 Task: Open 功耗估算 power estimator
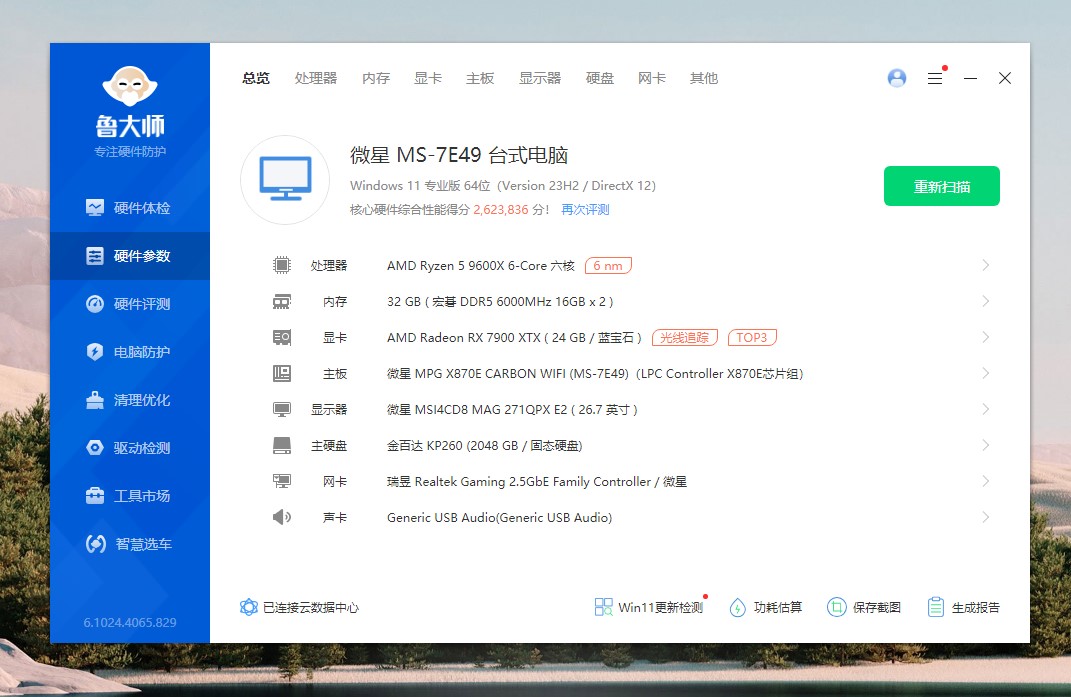point(766,607)
